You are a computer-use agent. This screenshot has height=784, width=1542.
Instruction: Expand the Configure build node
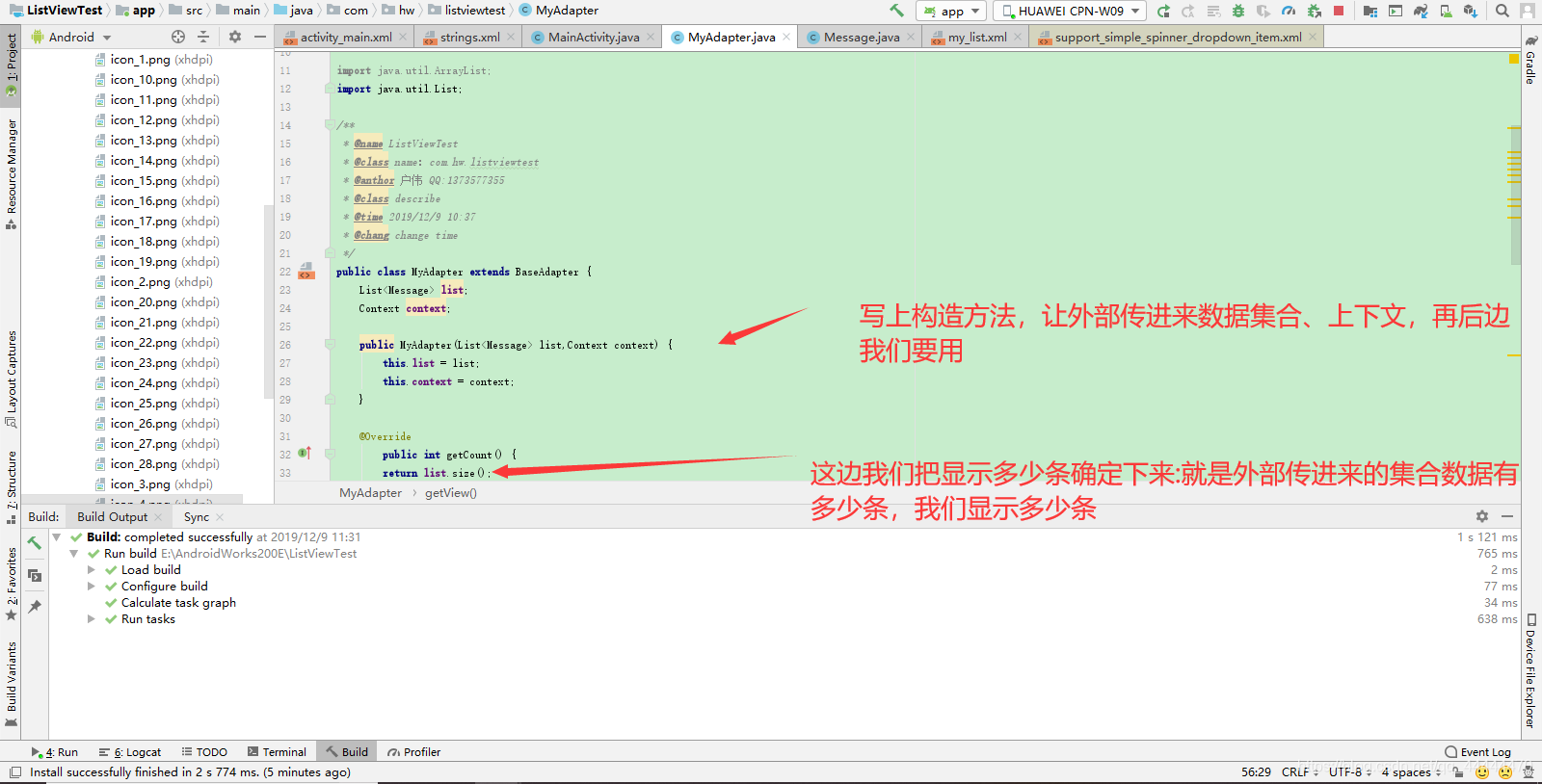click(92, 587)
